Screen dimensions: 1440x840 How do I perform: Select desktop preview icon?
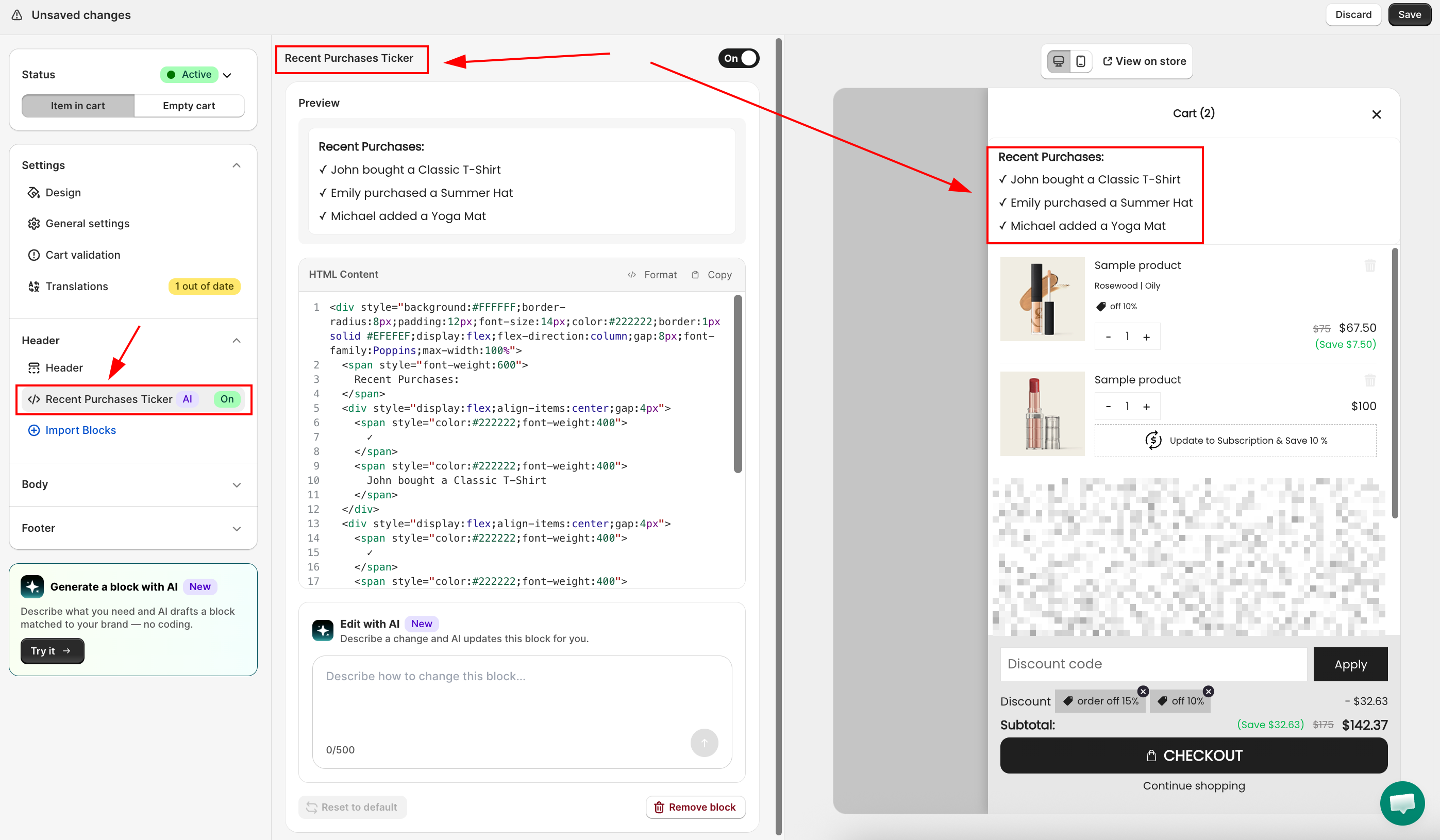pos(1058,61)
